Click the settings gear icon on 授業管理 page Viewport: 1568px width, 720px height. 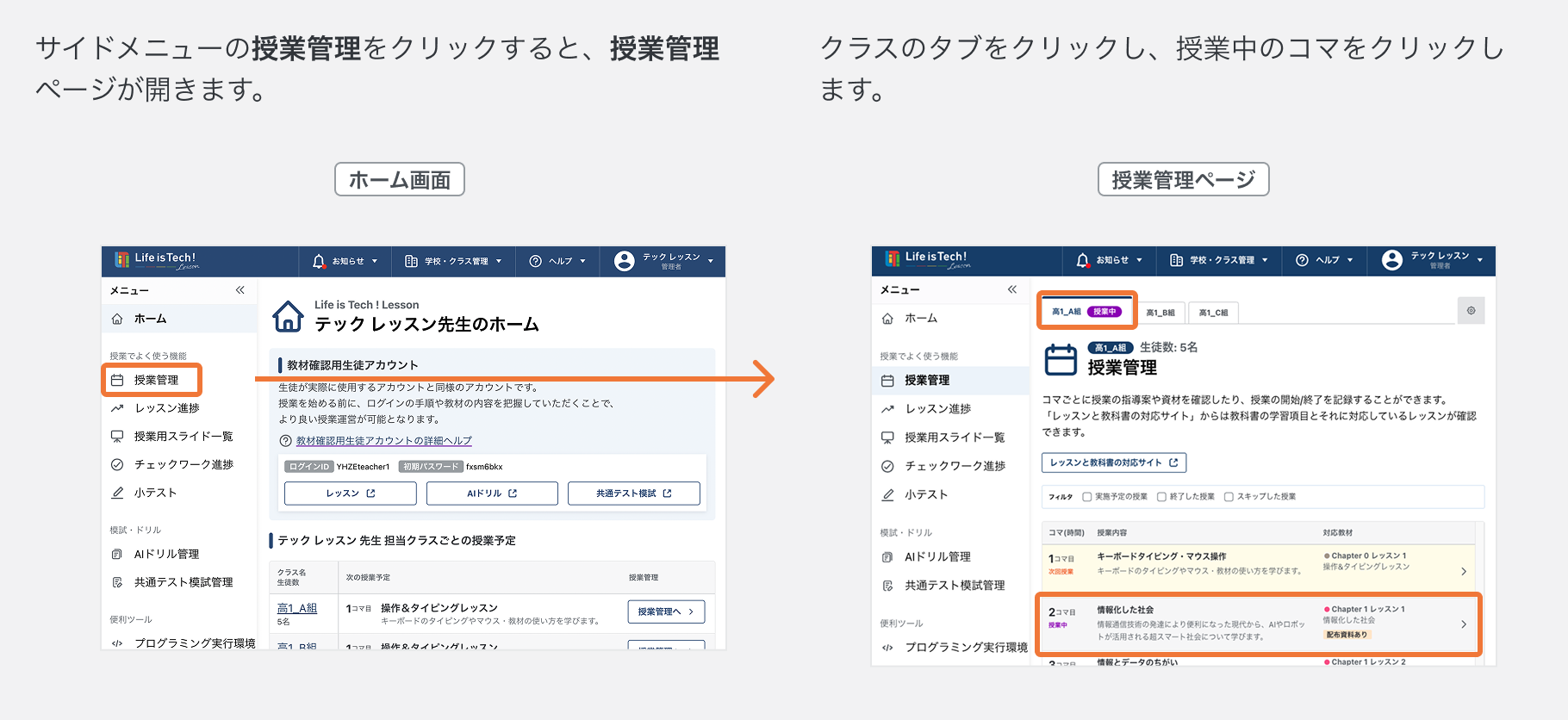pyautogui.click(x=1471, y=311)
